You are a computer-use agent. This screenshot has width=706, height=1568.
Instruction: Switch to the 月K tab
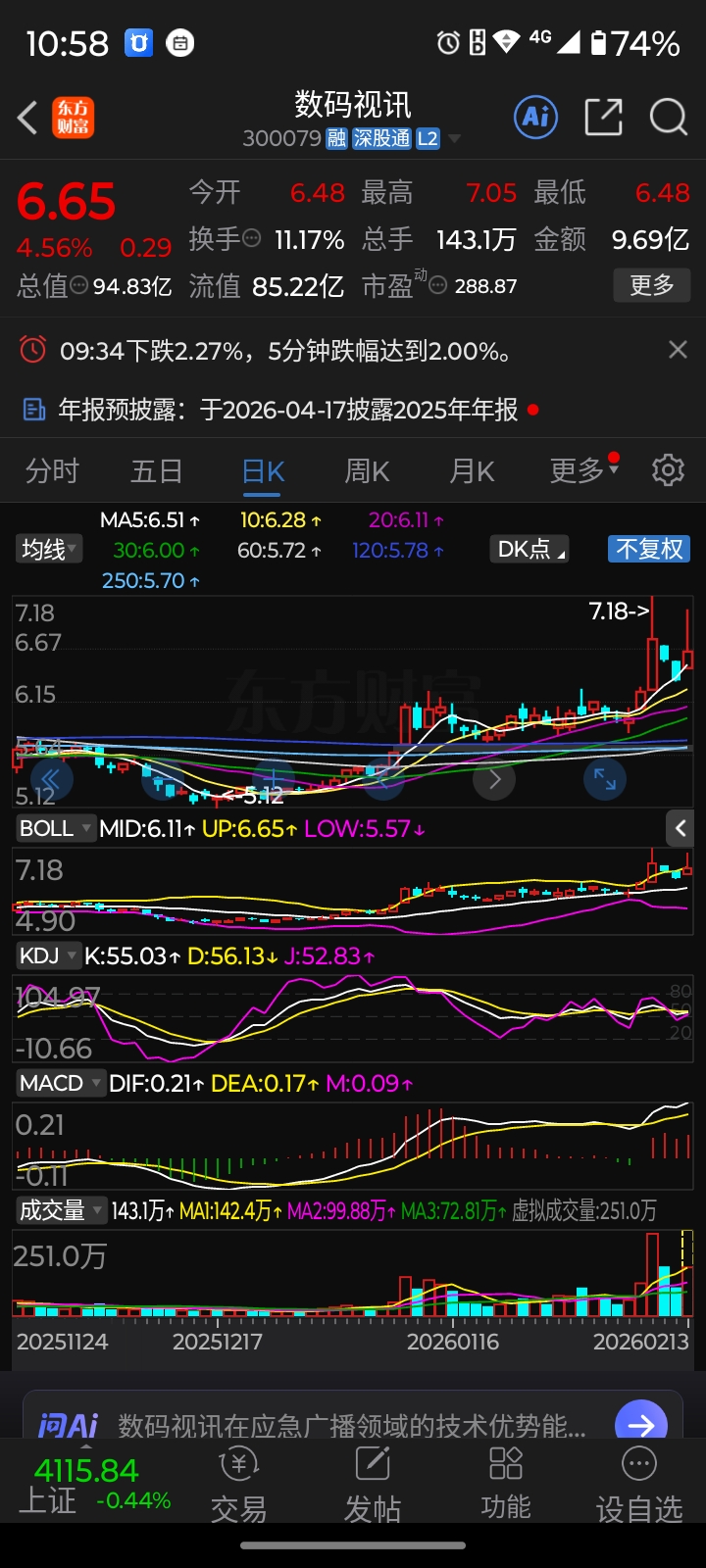pos(472,471)
